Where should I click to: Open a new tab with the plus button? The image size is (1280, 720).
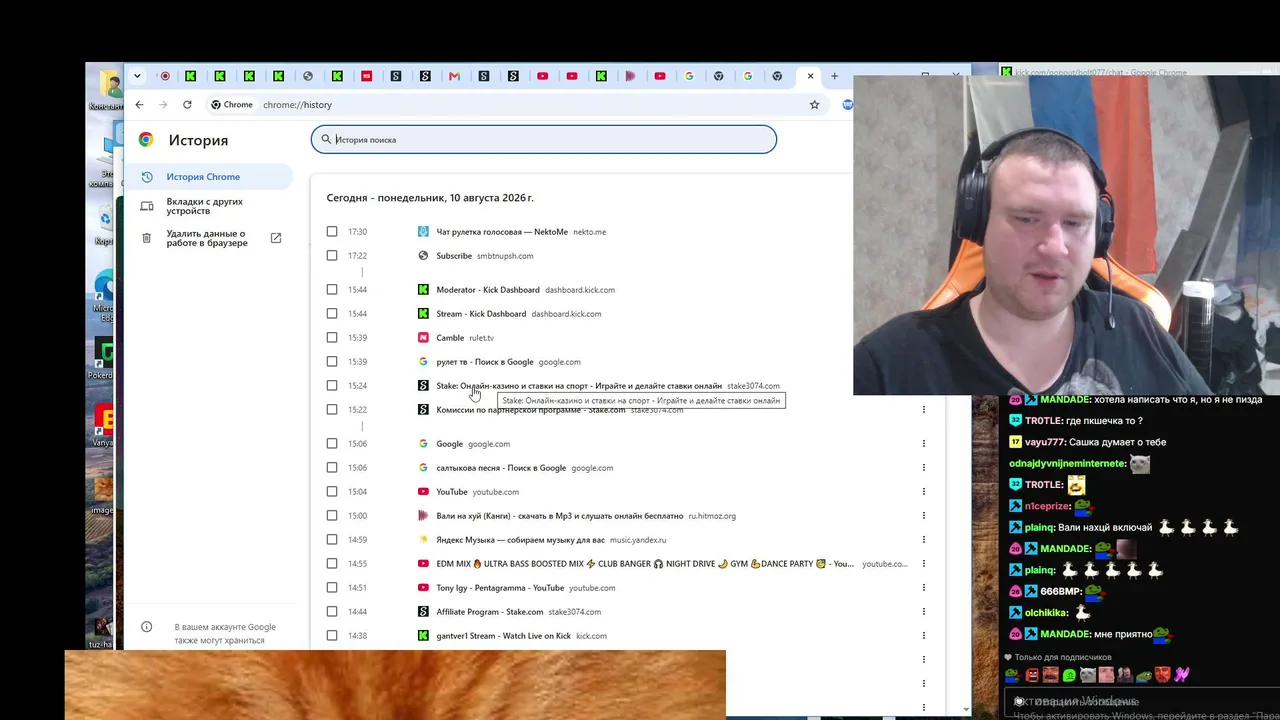point(834,76)
